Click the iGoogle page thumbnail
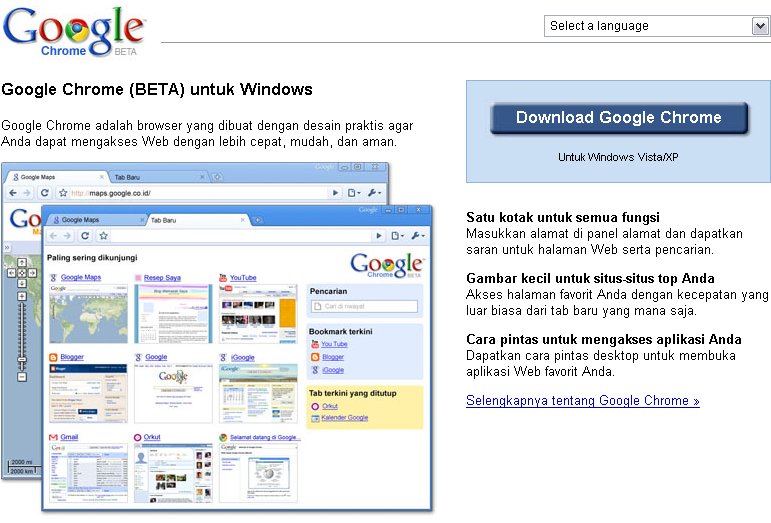 click(x=258, y=393)
